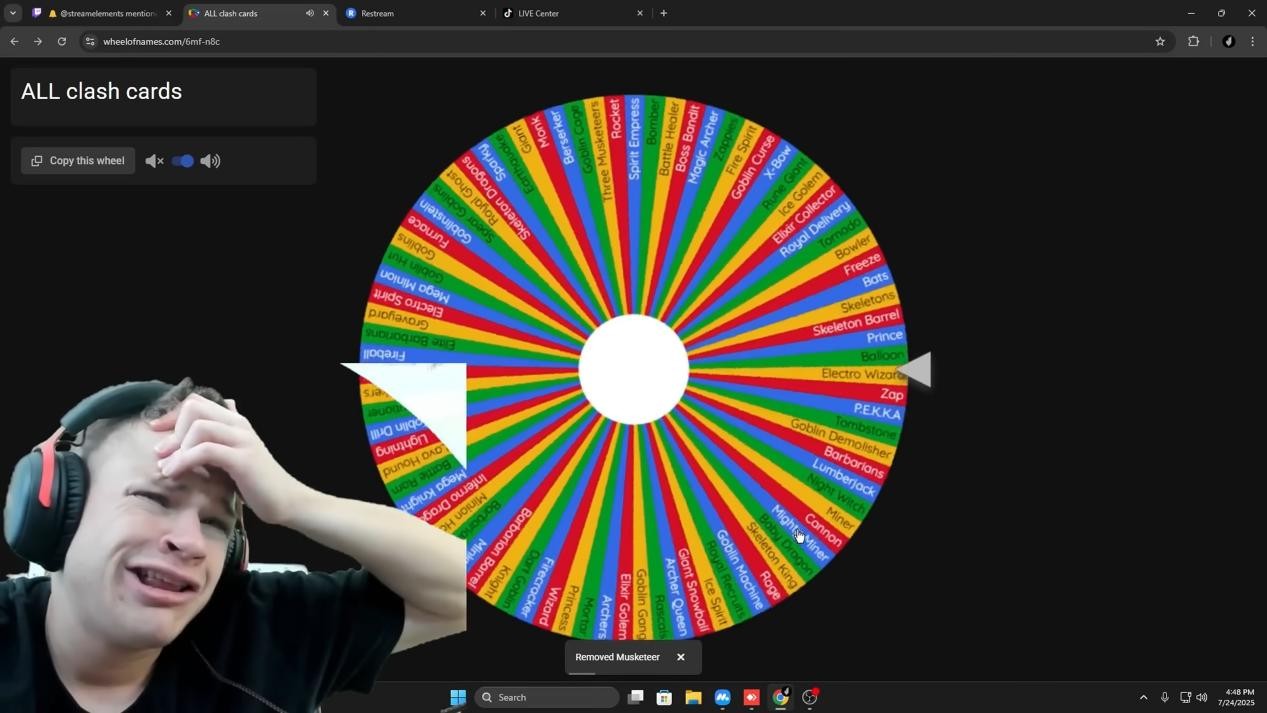
Task: Switch to the Restream tab
Action: click(415, 13)
